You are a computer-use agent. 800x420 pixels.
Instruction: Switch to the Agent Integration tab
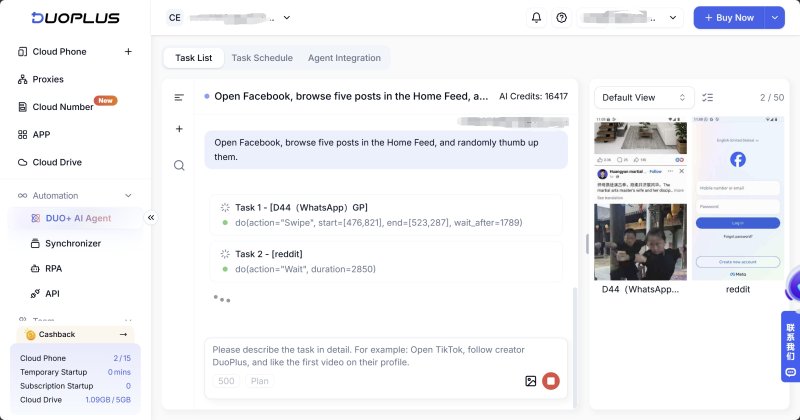(344, 58)
